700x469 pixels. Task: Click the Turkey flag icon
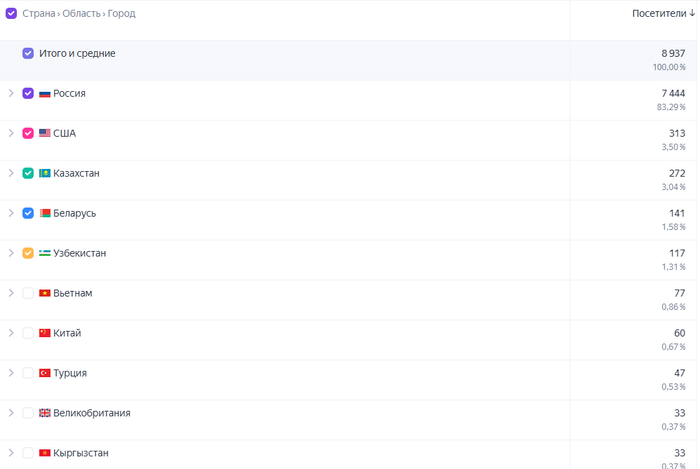[x=45, y=373]
